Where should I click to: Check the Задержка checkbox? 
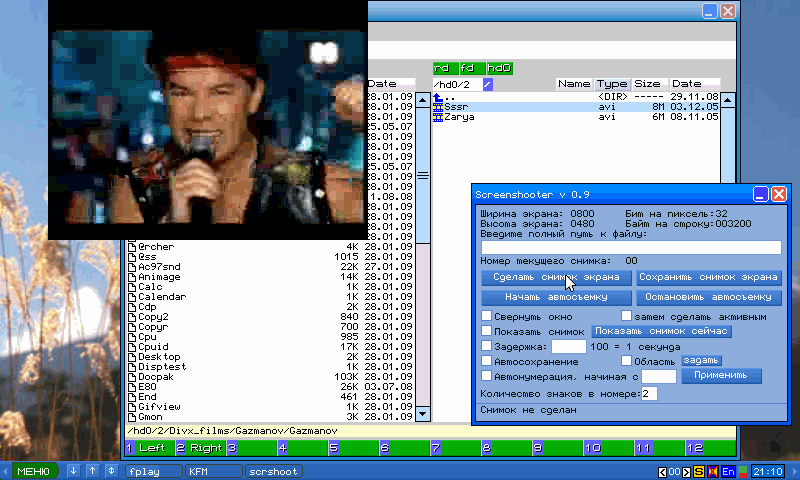click(487, 346)
